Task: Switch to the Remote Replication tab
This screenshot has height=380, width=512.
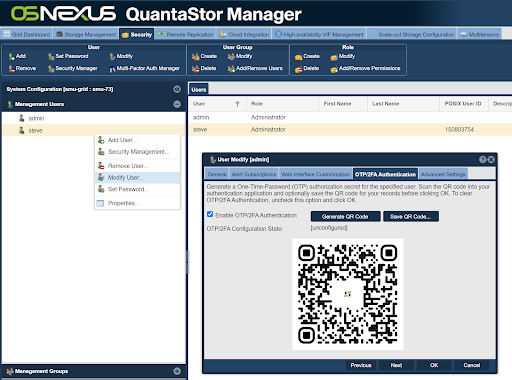Action: point(186,34)
